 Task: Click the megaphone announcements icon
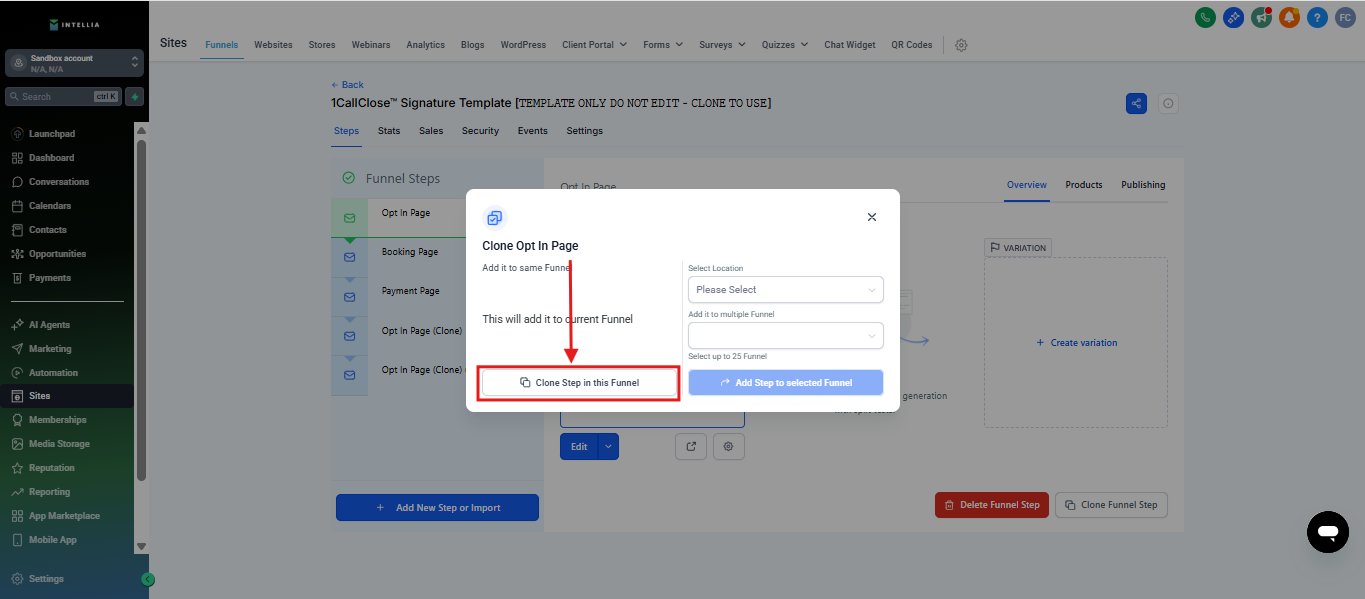[x=1261, y=17]
